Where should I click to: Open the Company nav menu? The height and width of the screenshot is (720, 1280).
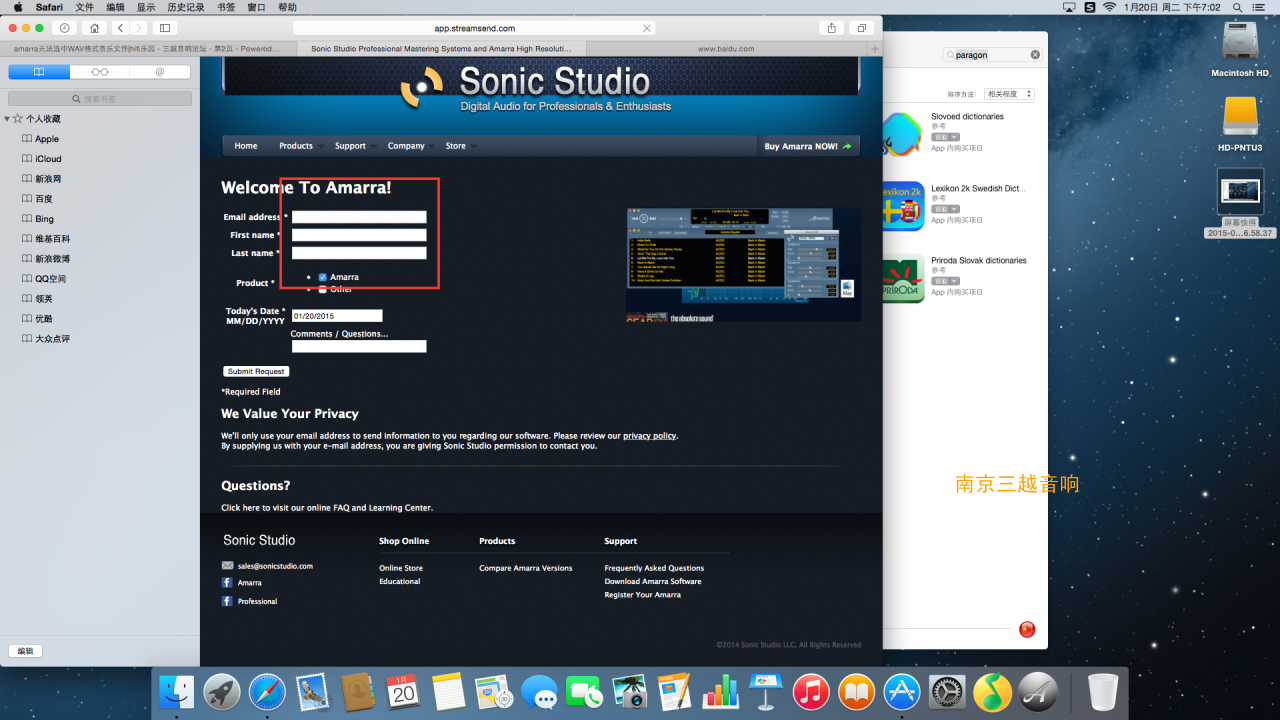coord(406,146)
